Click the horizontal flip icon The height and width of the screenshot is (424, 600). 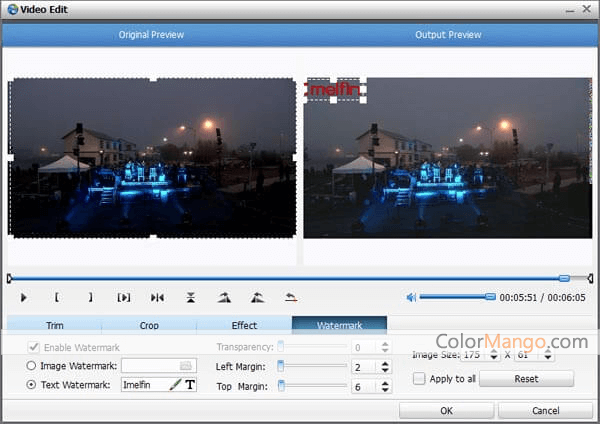tap(157, 297)
